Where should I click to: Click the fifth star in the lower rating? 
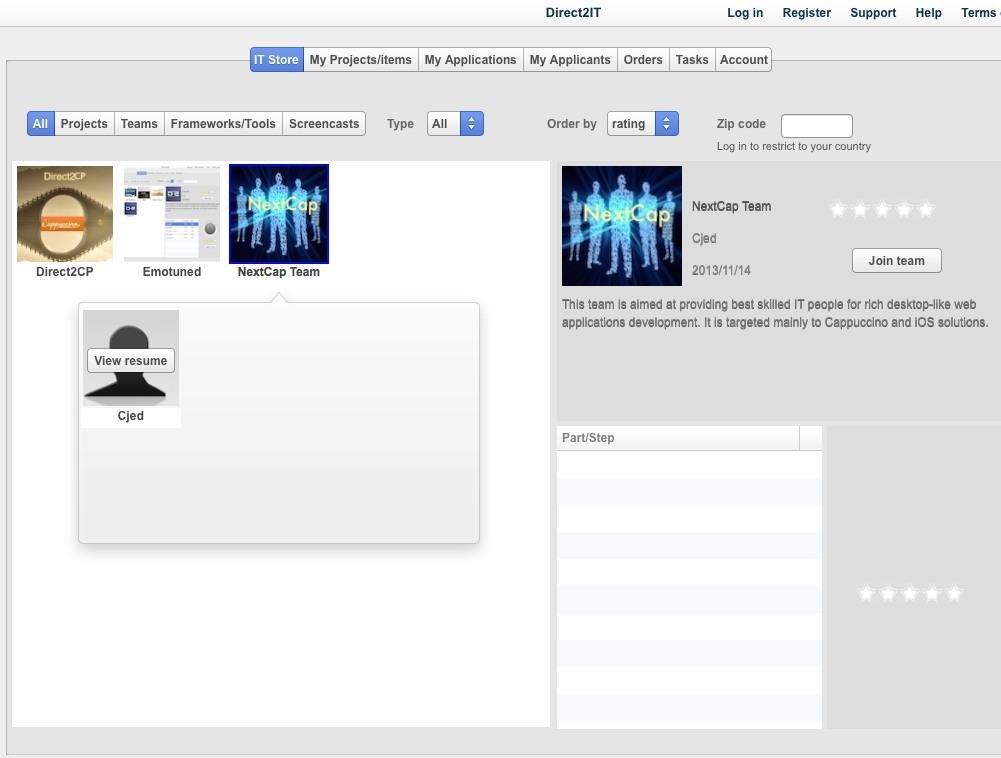pos(953,592)
